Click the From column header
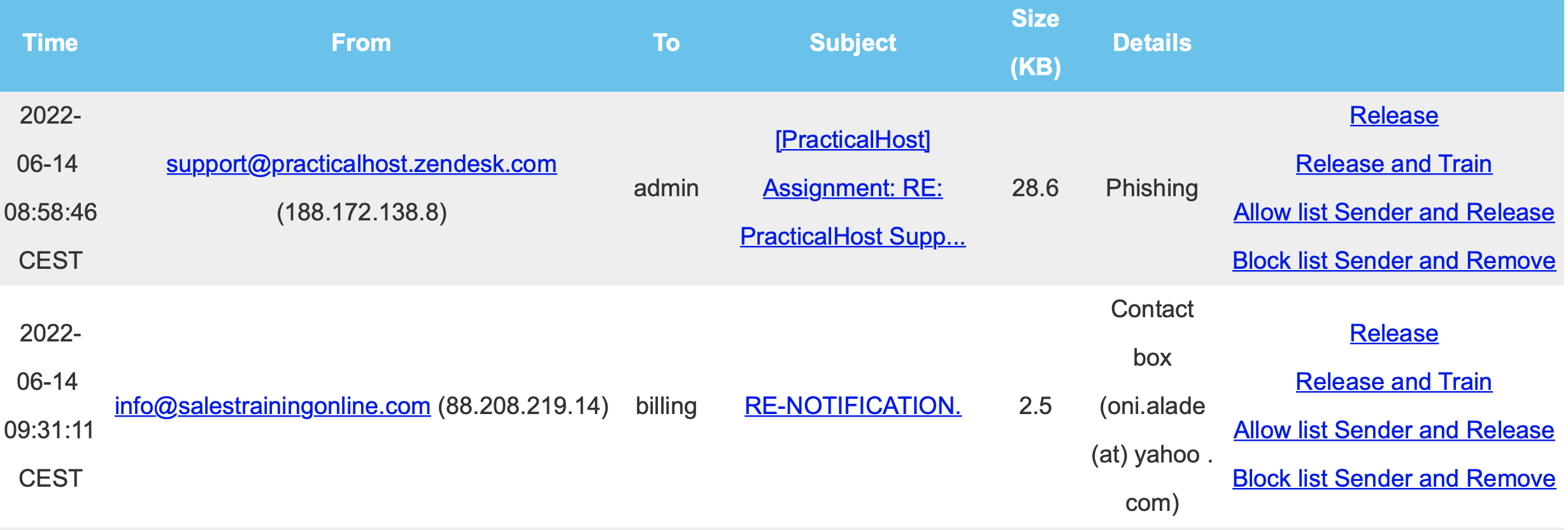 coord(361,43)
